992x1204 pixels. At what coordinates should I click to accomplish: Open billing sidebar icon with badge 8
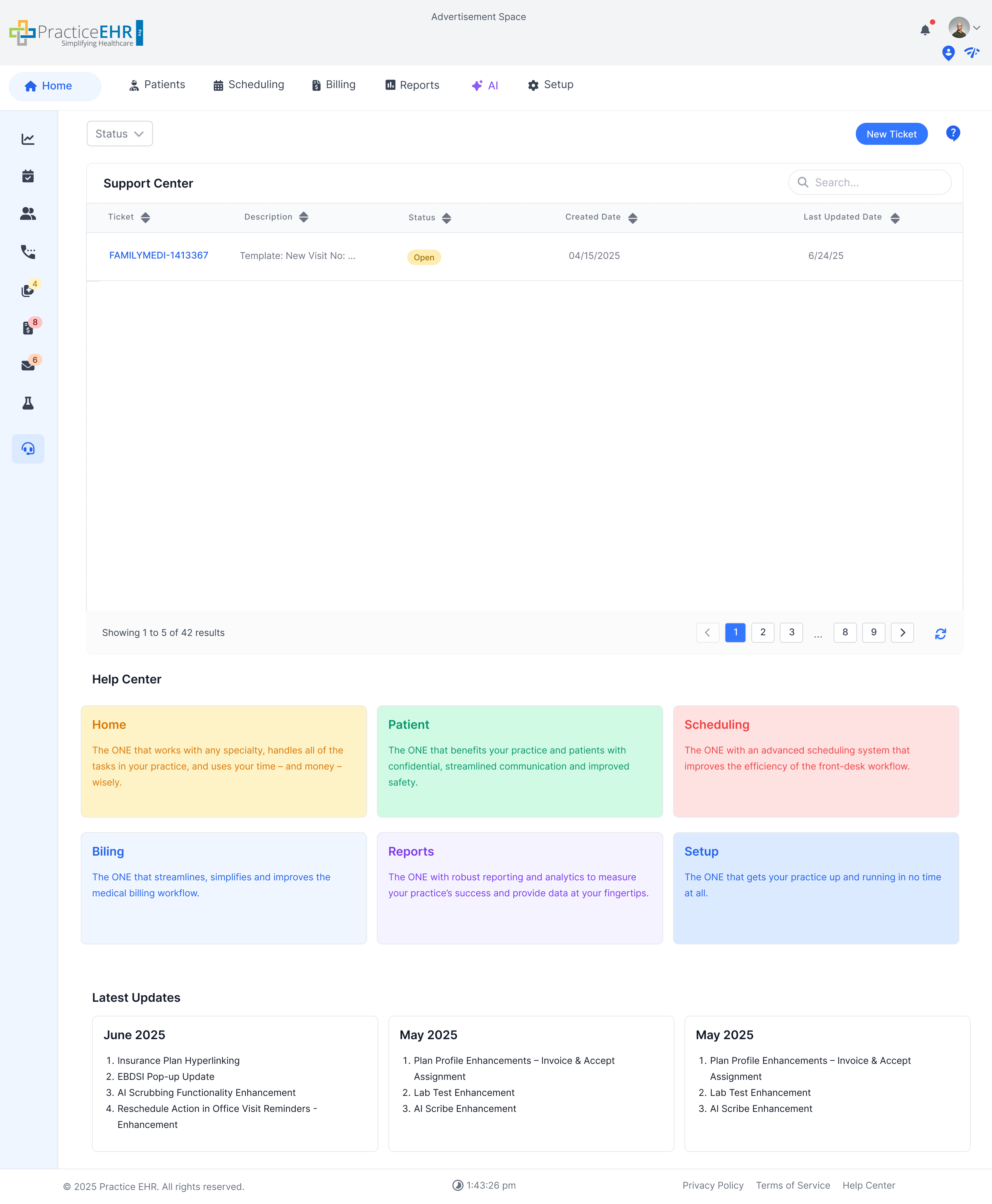pyautogui.click(x=28, y=327)
